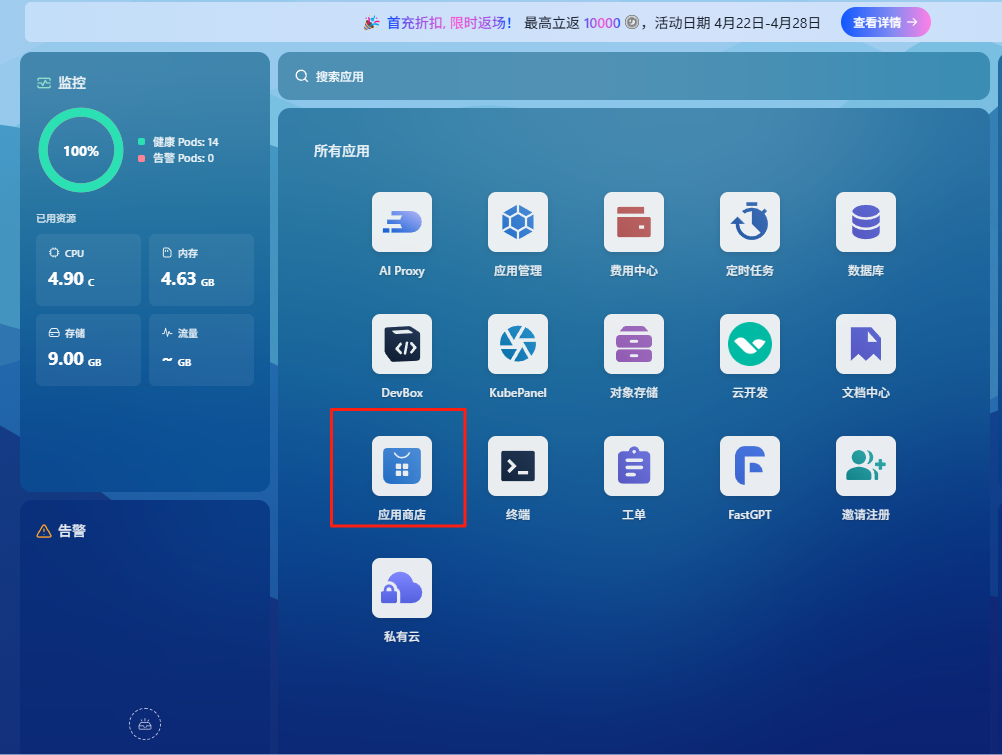Screen dimensions: 1002x755
Task: Click the 监控 monitor panel icon
Action: coord(43,82)
